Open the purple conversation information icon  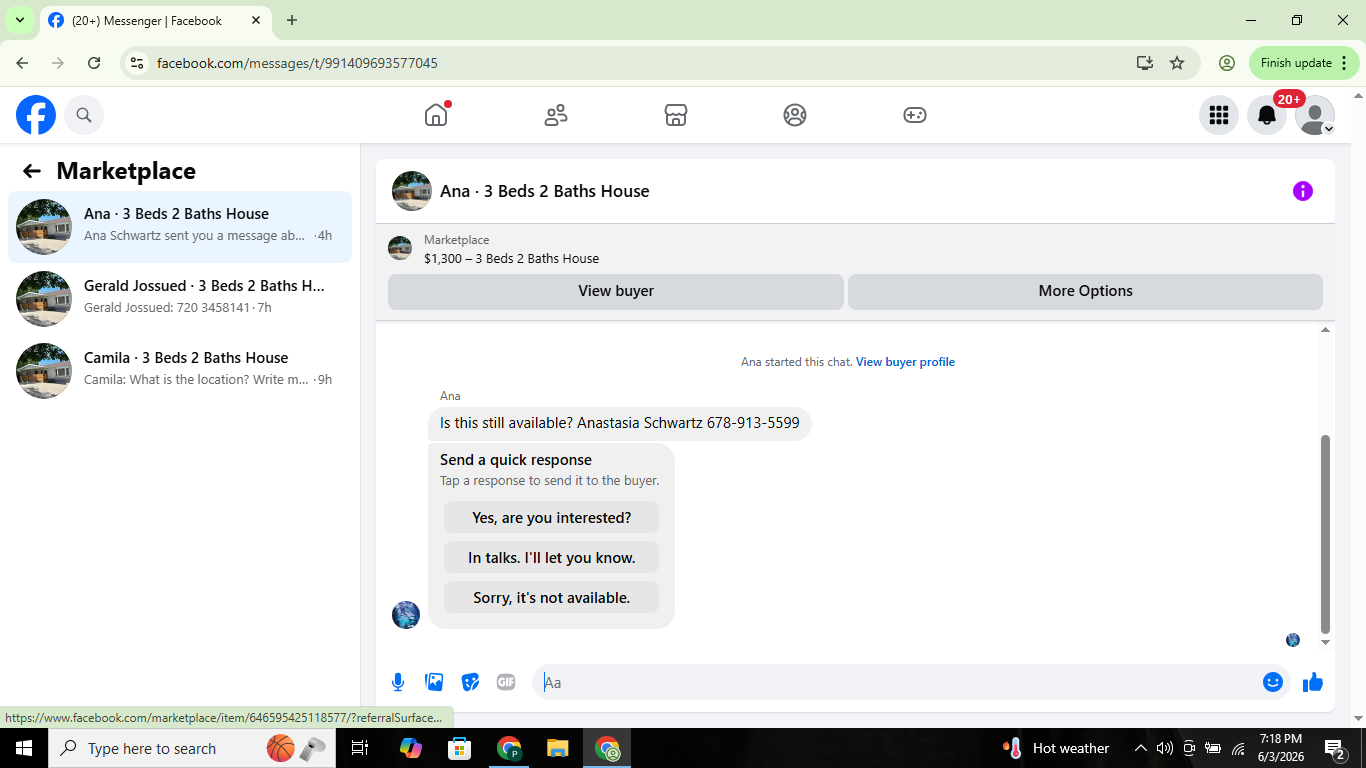(1302, 191)
